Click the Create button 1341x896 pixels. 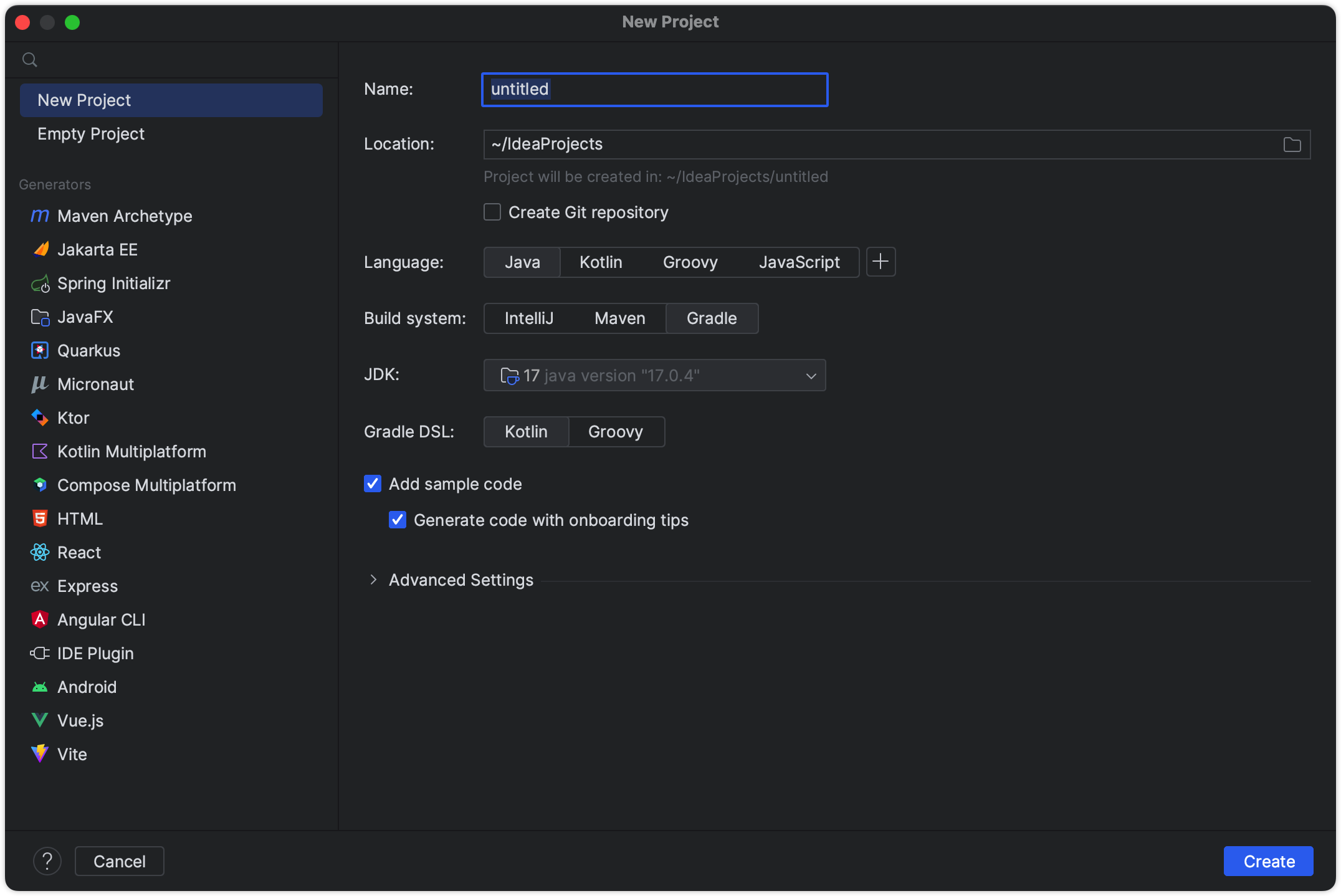pyautogui.click(x=1268, y=861)
